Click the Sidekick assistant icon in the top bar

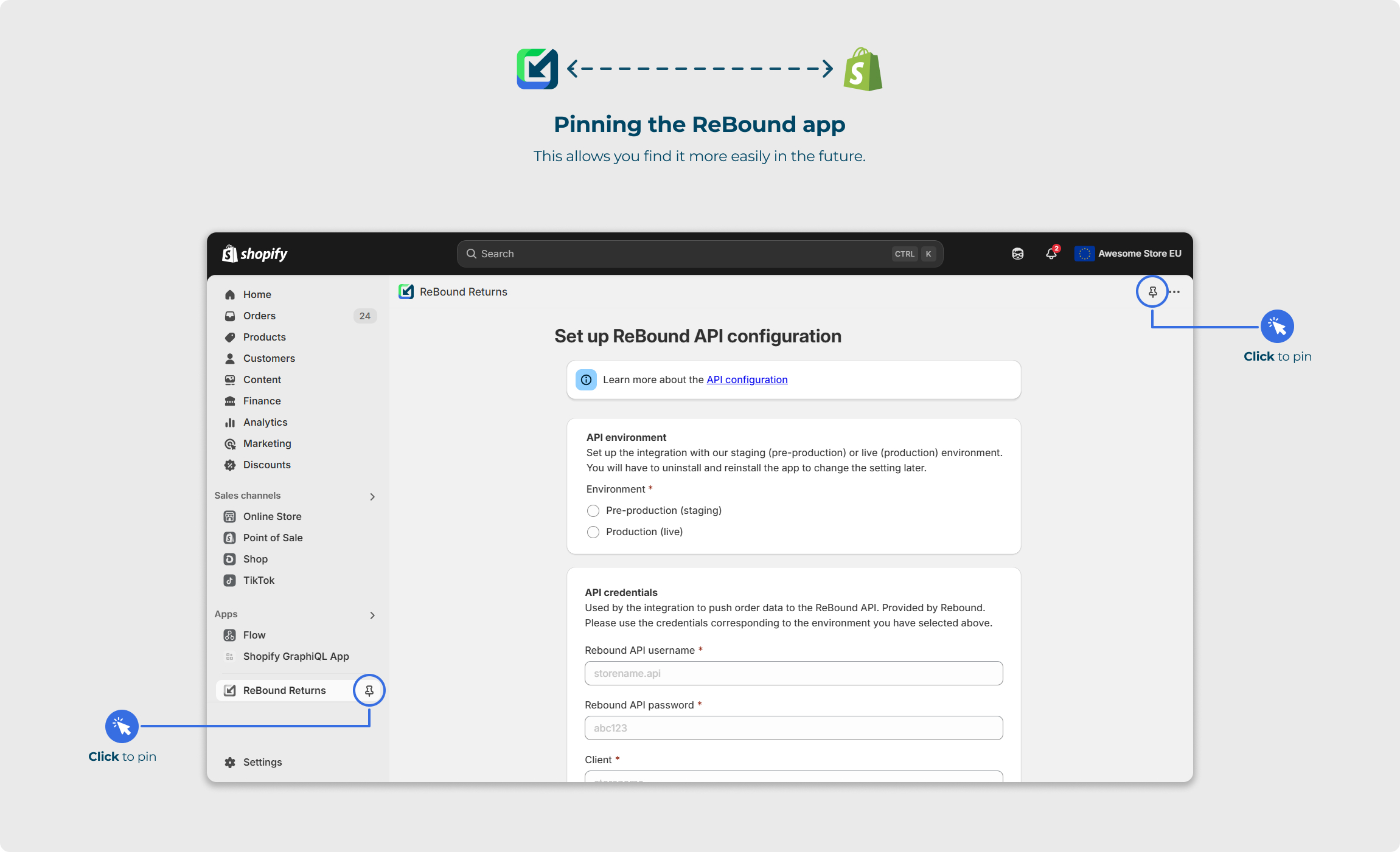(x=1018, y=254)
